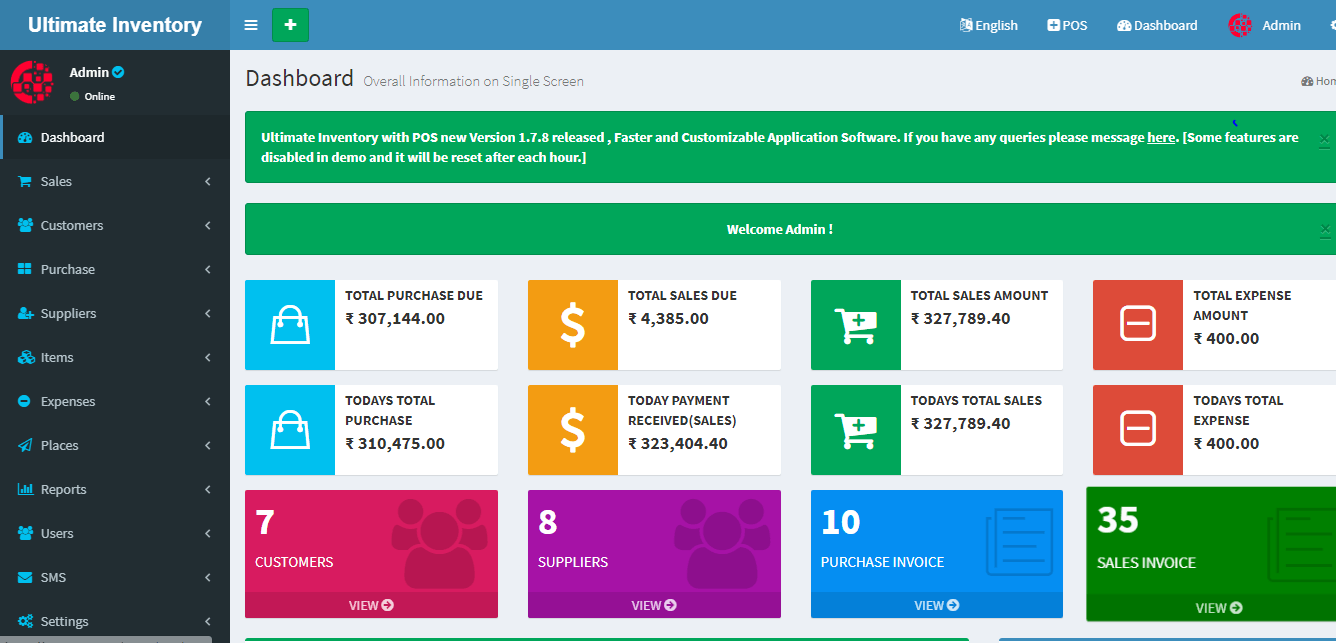
Task: Click the ₹ 307,144.00 purchase due value
Action: click(395, 319)
